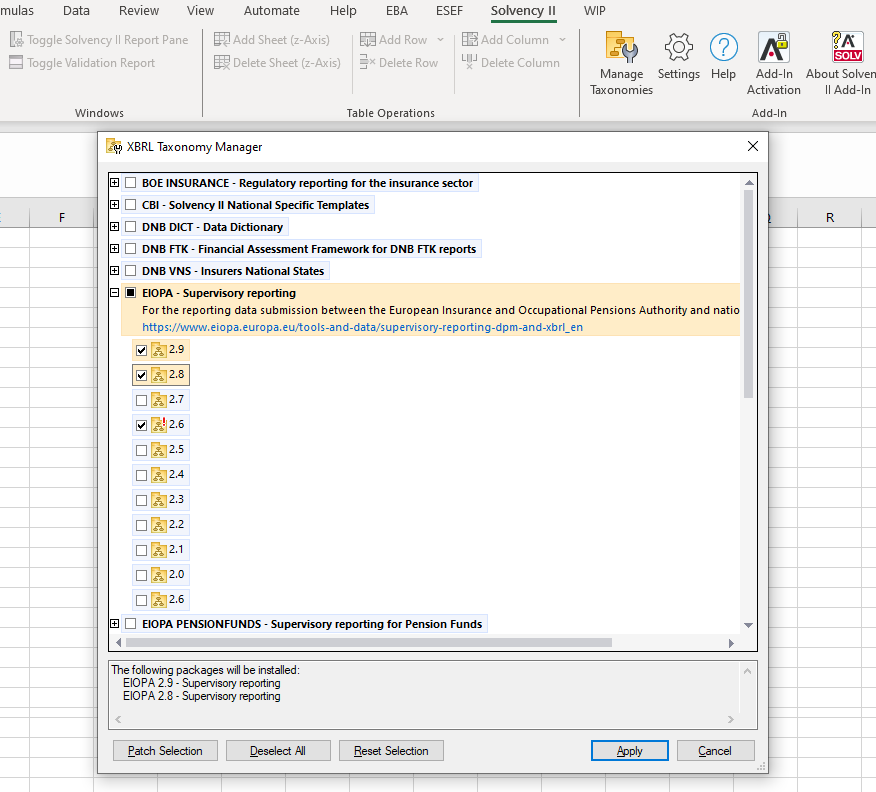876x792 pixels.
Task: Open the EBA ribbon tab
Action: click(397, 11)
